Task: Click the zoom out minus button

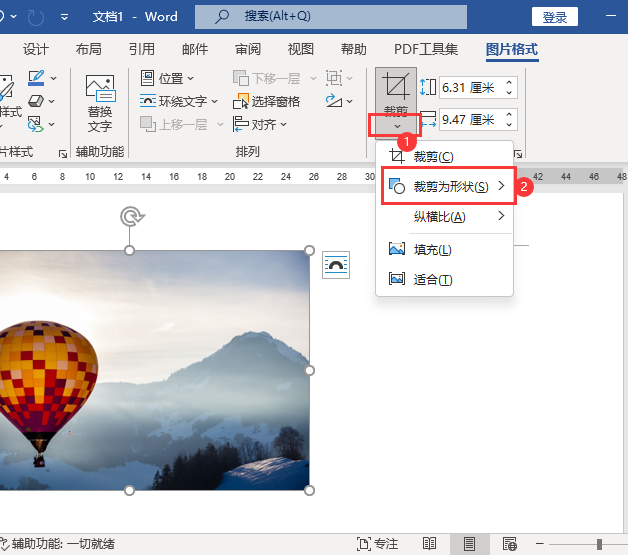Action: pos(539,544)
